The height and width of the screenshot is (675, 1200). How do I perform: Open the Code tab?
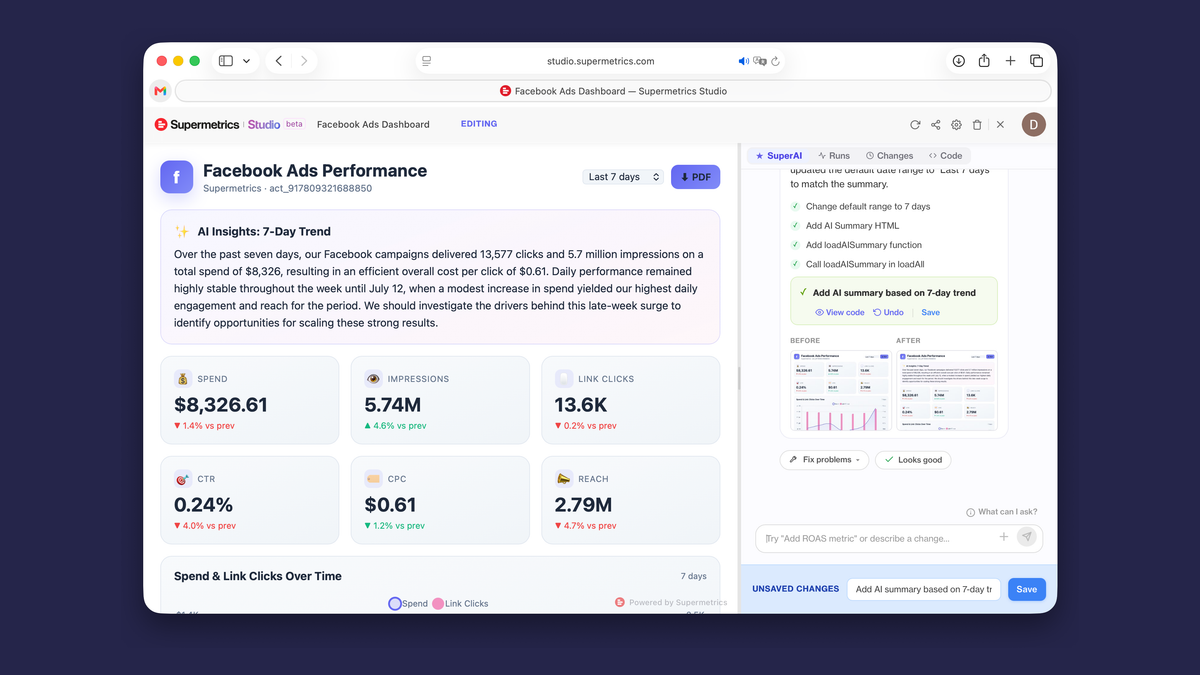pos(945,156)
